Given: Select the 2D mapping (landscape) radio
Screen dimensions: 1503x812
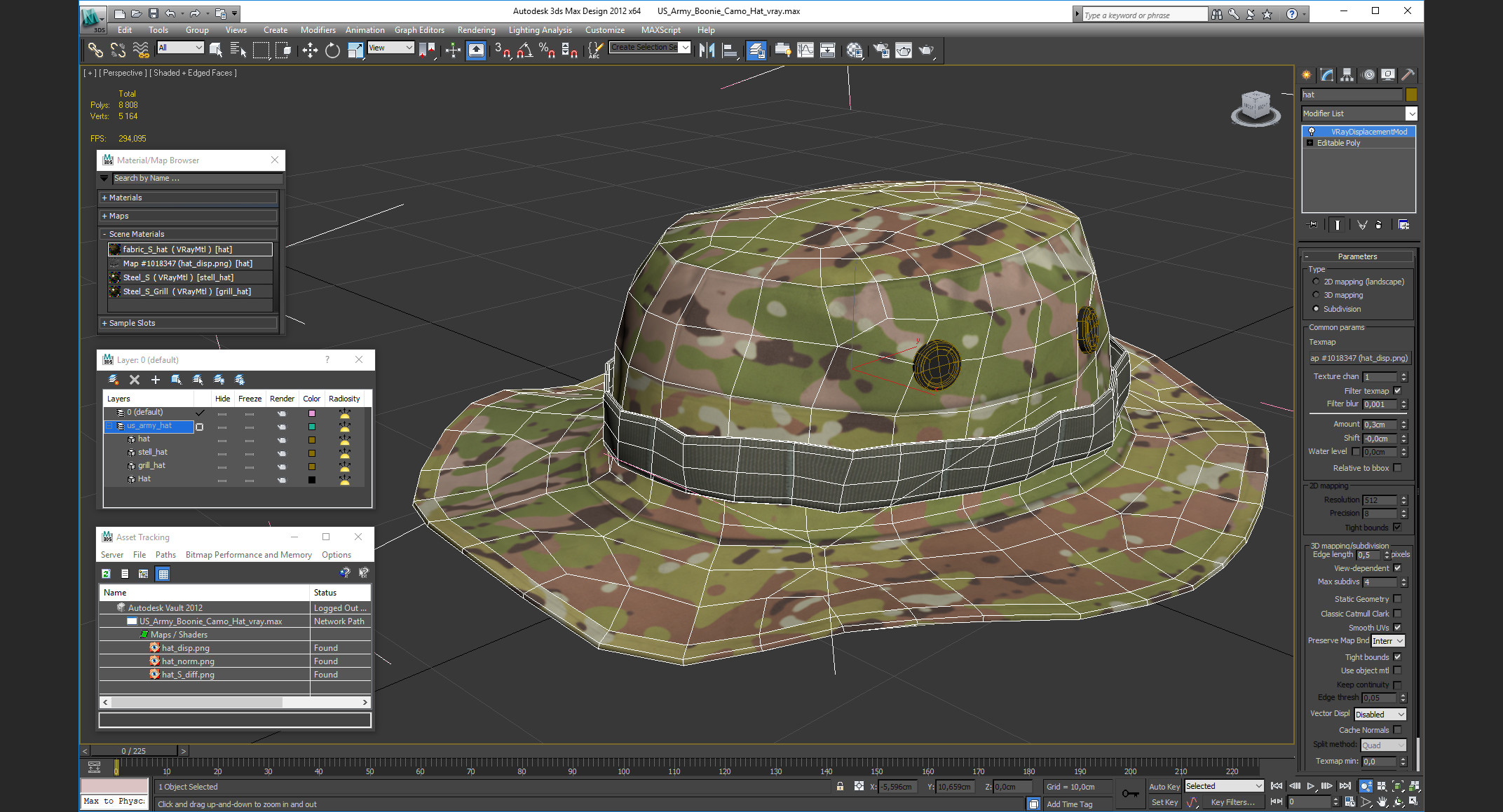Looking at the screenshot, I should 1316,282.
